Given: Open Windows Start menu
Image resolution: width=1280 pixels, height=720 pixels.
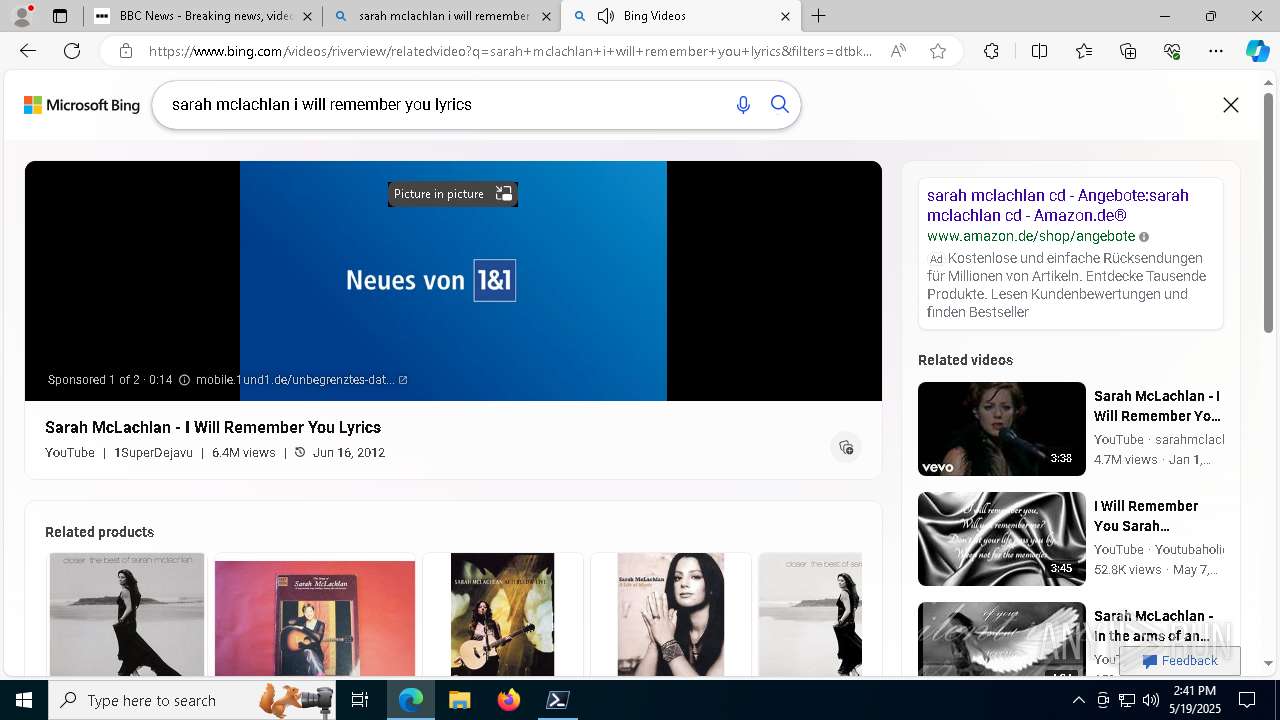Looking at the screenshot, I should pyautogui.click(x=24, y=701).
